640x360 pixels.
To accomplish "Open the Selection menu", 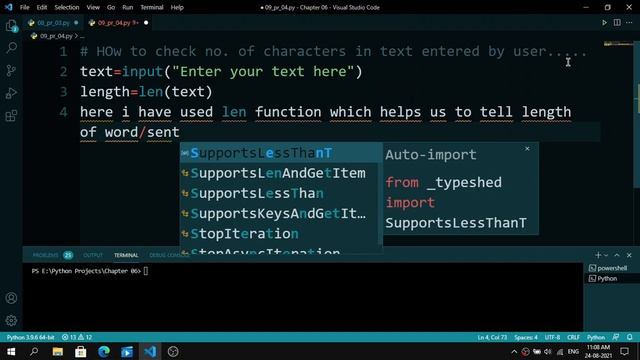I will [x=67, y=7].
